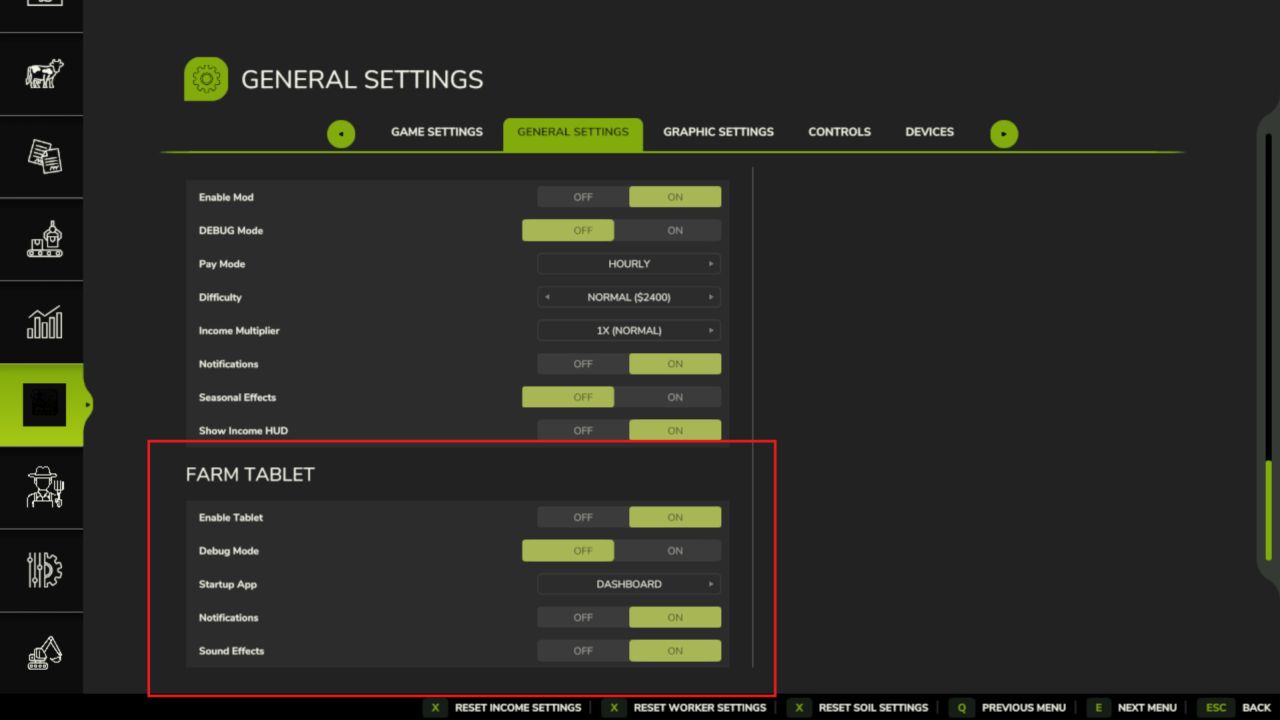Screen dimensions: 1280x720
Task: Click the gear icon beside General Settings title
Action: 206,79
